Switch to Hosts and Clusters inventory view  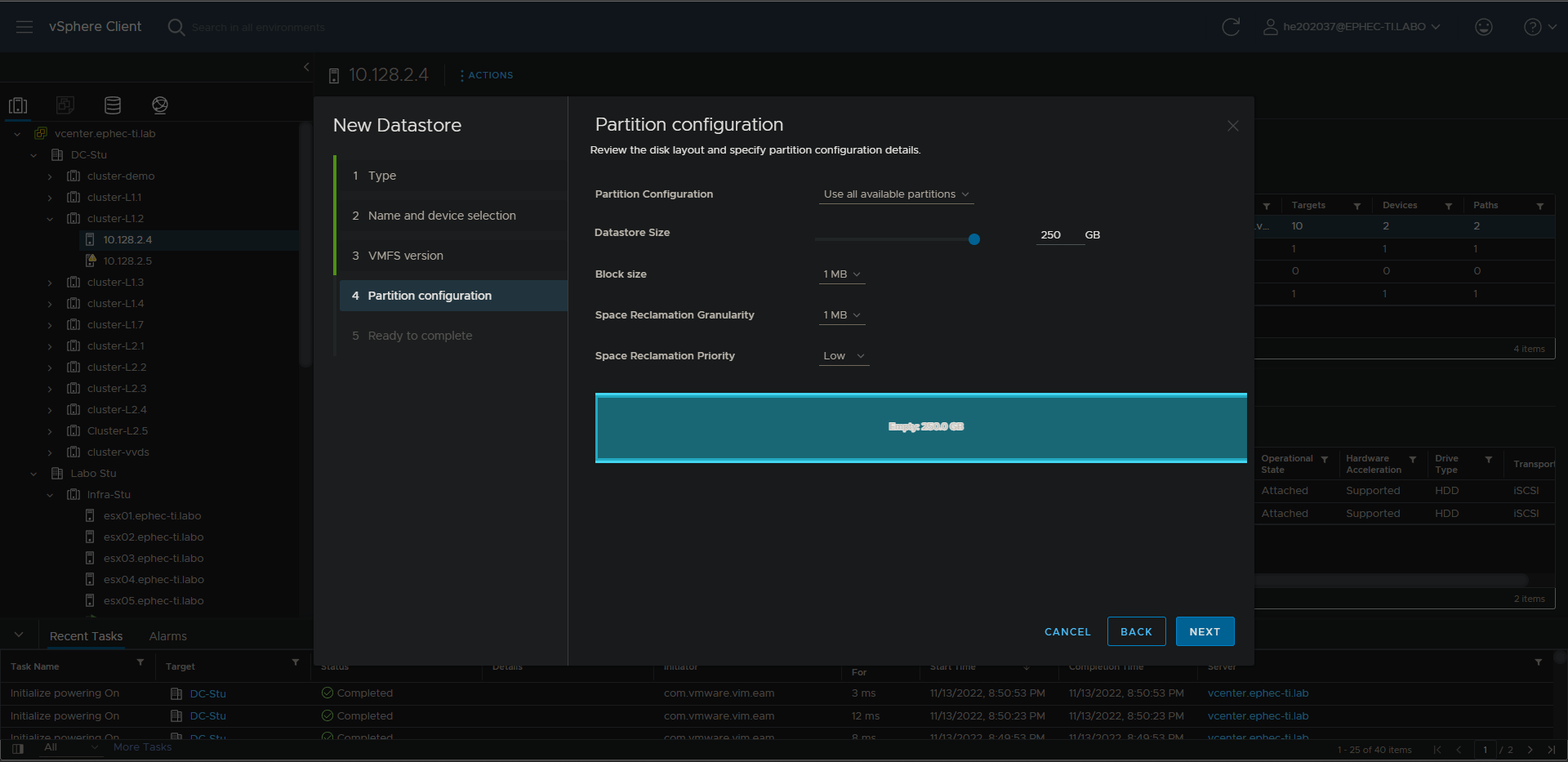click(x=18, y=105)
